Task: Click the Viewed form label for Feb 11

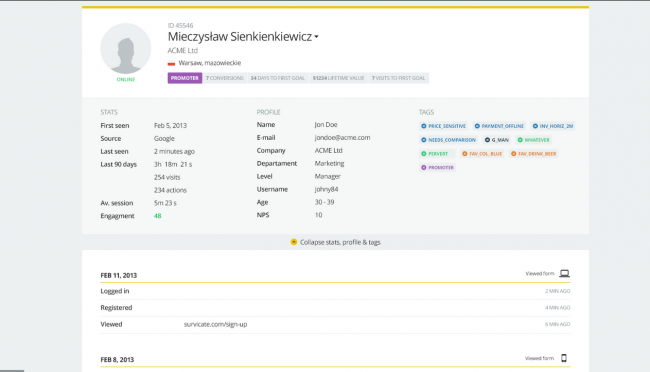Action: click(540, 274)
